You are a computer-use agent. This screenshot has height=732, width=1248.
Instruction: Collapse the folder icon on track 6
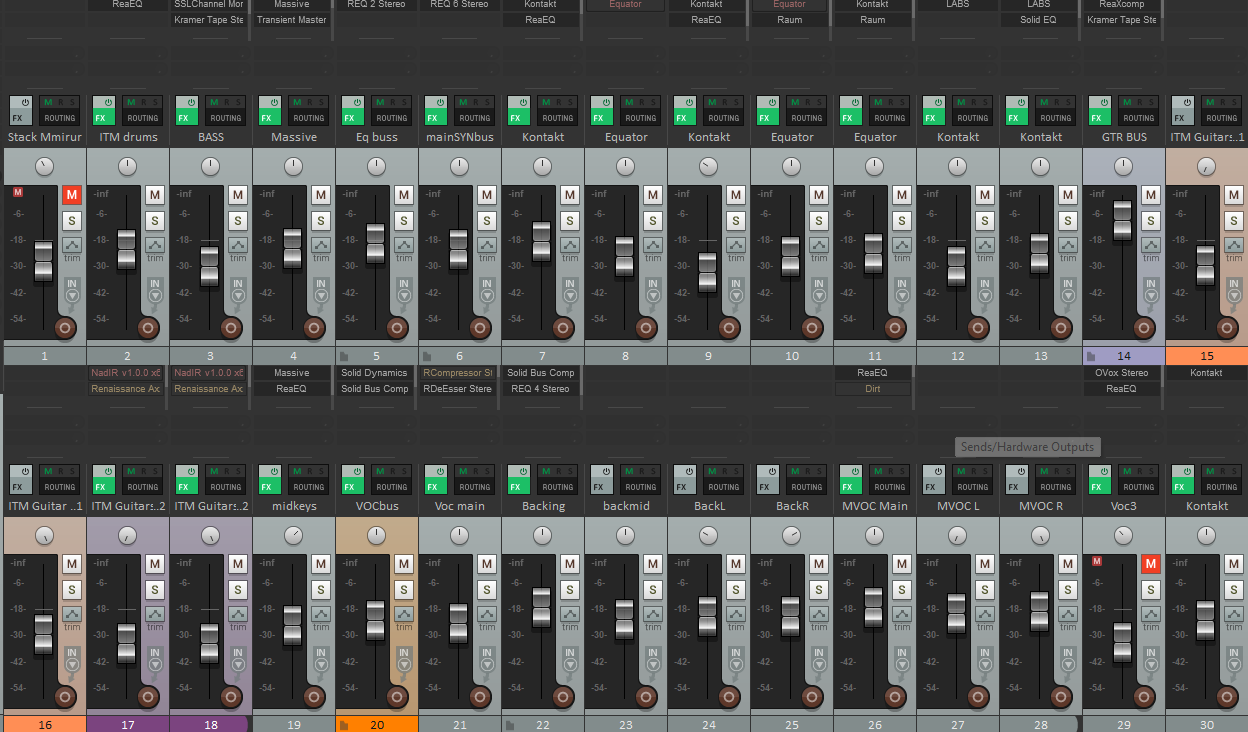tap(426, 356)
